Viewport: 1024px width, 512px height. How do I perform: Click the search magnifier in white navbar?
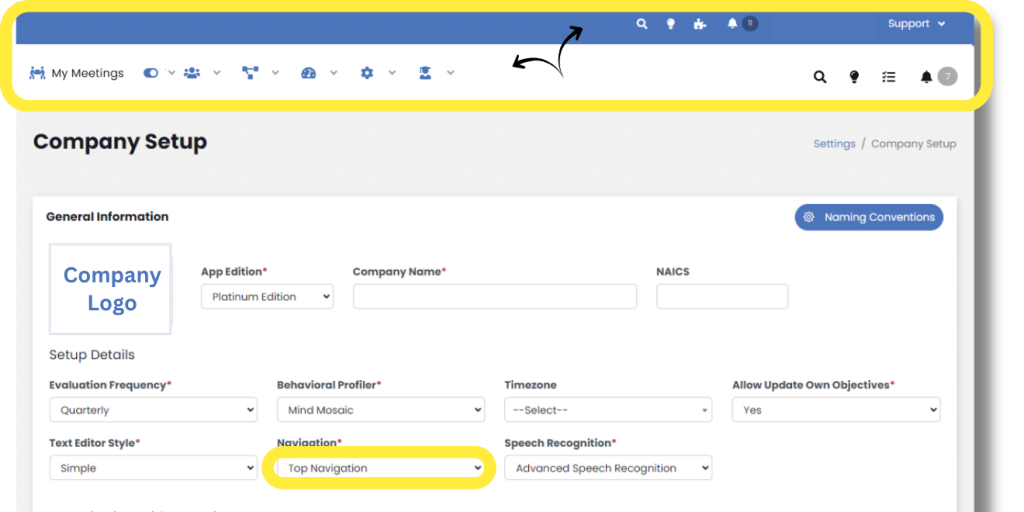[820, 77]
